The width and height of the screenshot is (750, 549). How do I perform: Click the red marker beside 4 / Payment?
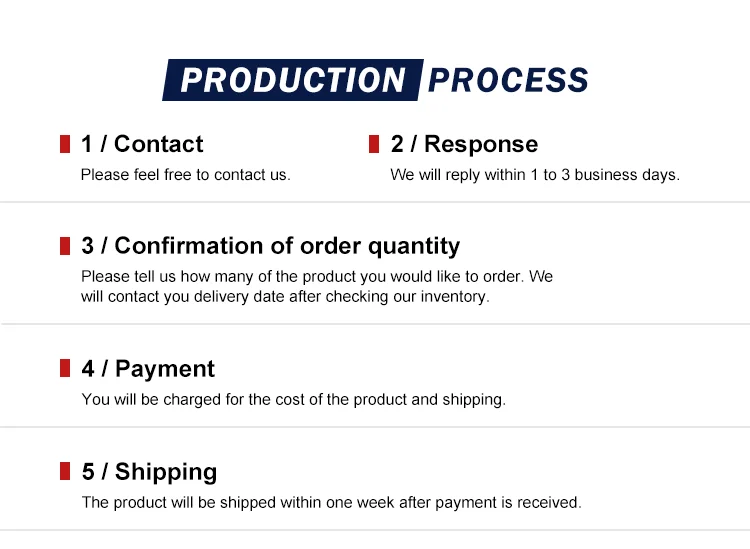65,368
